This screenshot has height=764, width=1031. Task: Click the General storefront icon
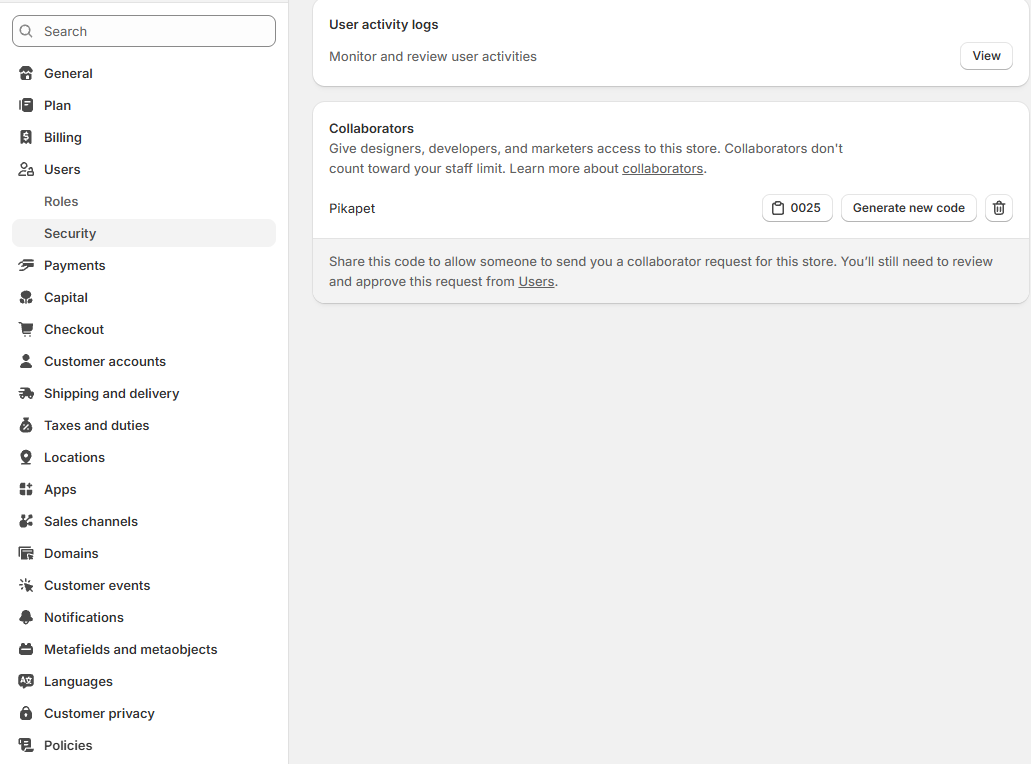26,73
